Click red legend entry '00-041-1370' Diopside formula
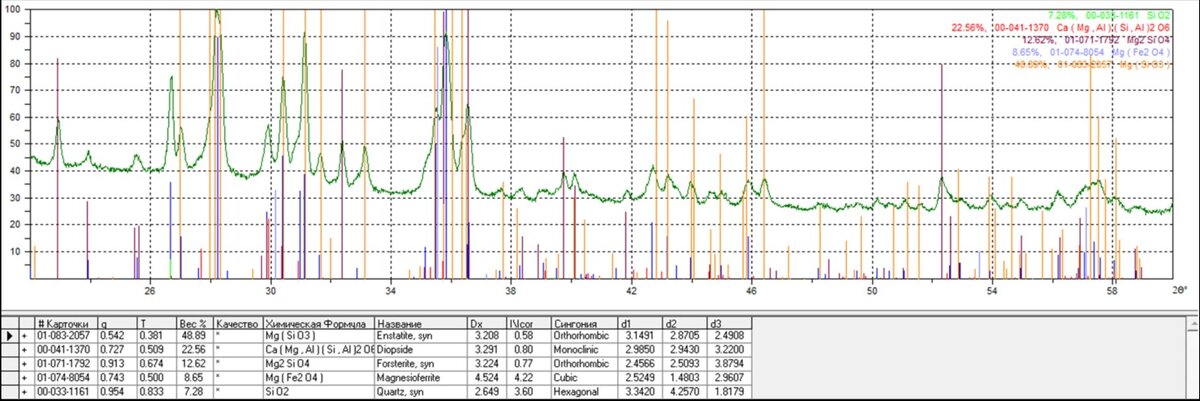 [x=1062, y=27]
